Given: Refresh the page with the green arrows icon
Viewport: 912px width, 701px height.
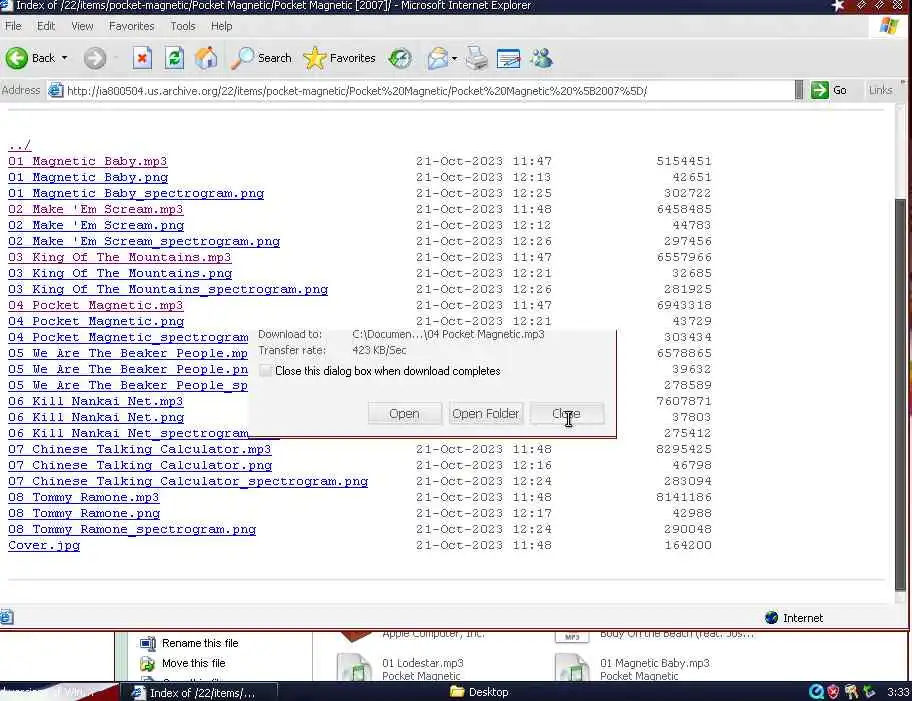Looking at the screenshot, I should click(174, 58).
